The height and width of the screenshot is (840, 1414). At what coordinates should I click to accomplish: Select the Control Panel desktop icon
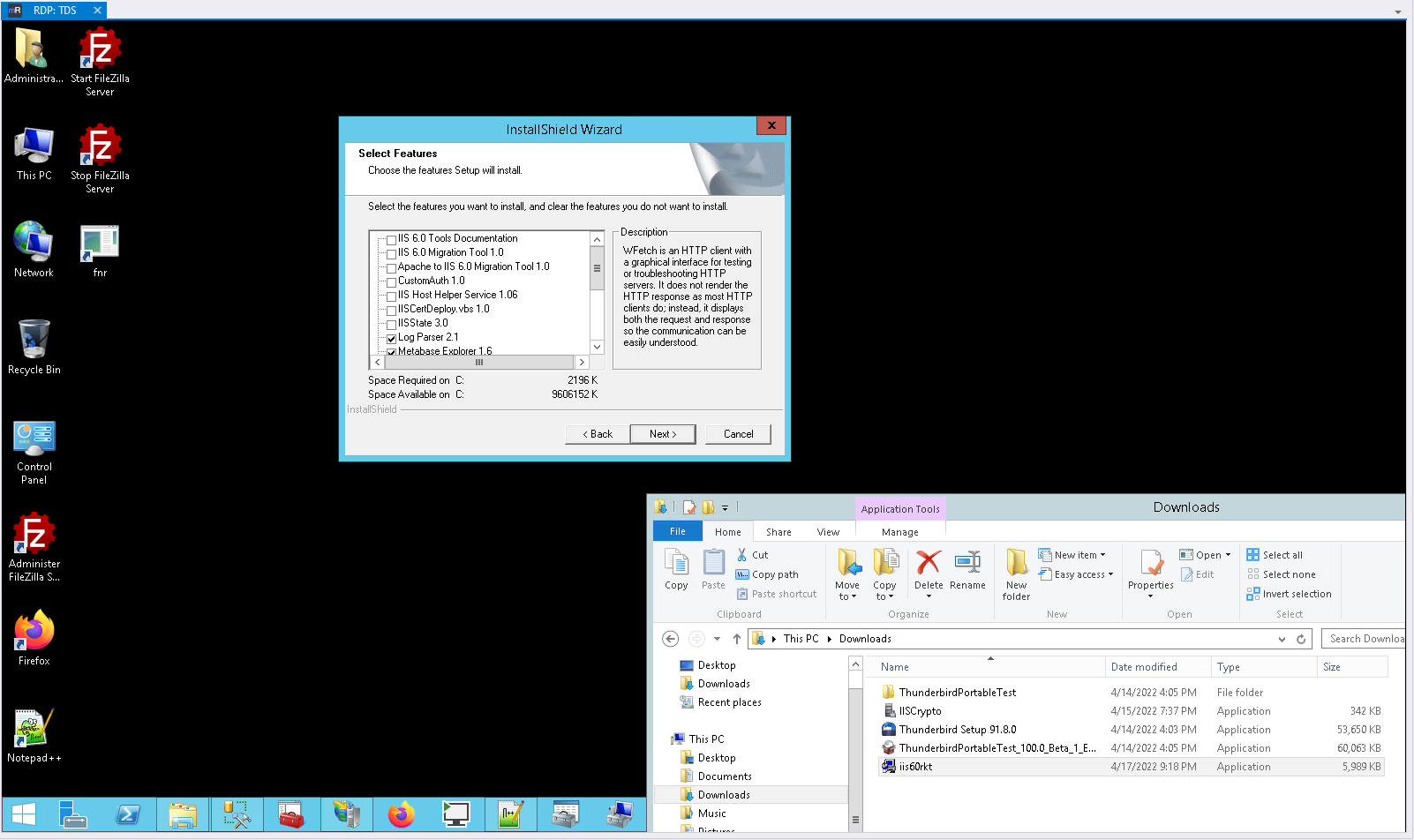(x=34, y=452)
